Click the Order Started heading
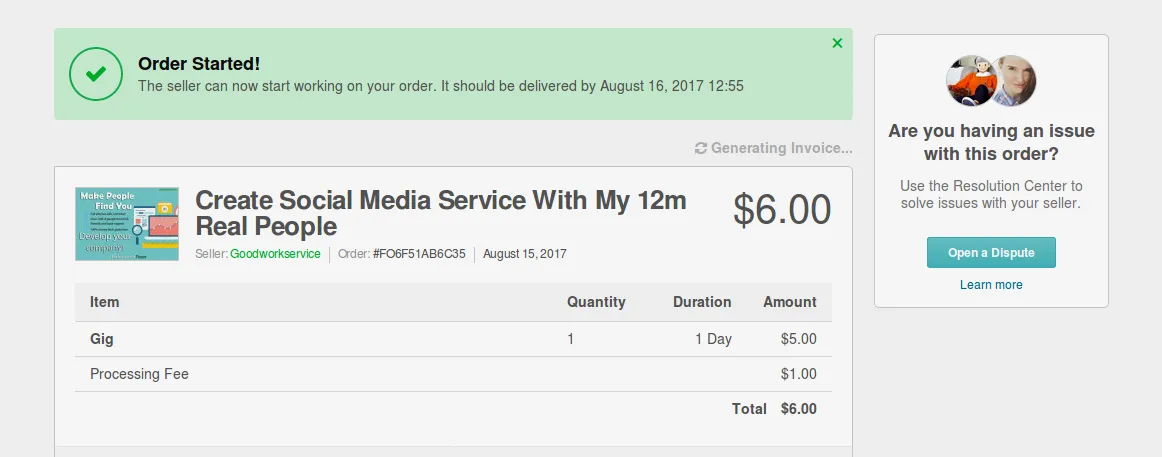This screenshot has width=1162, height=457. coord(199,64)
